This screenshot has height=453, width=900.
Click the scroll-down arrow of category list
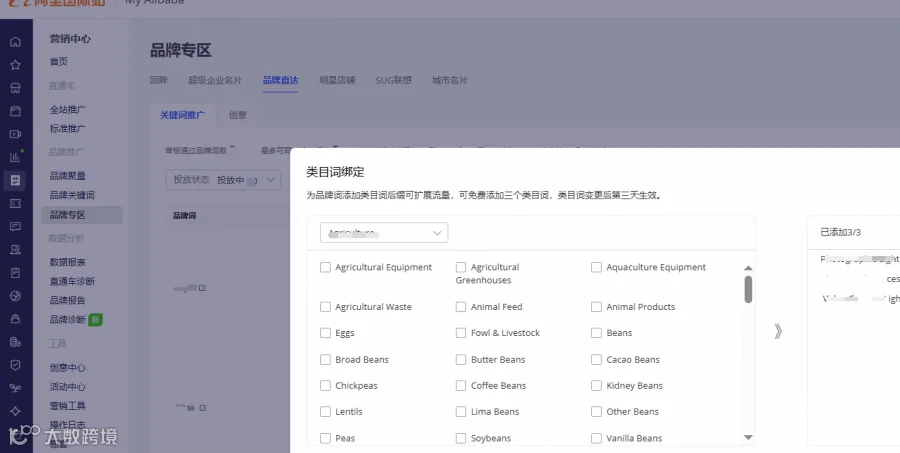(x=748, y=437)
